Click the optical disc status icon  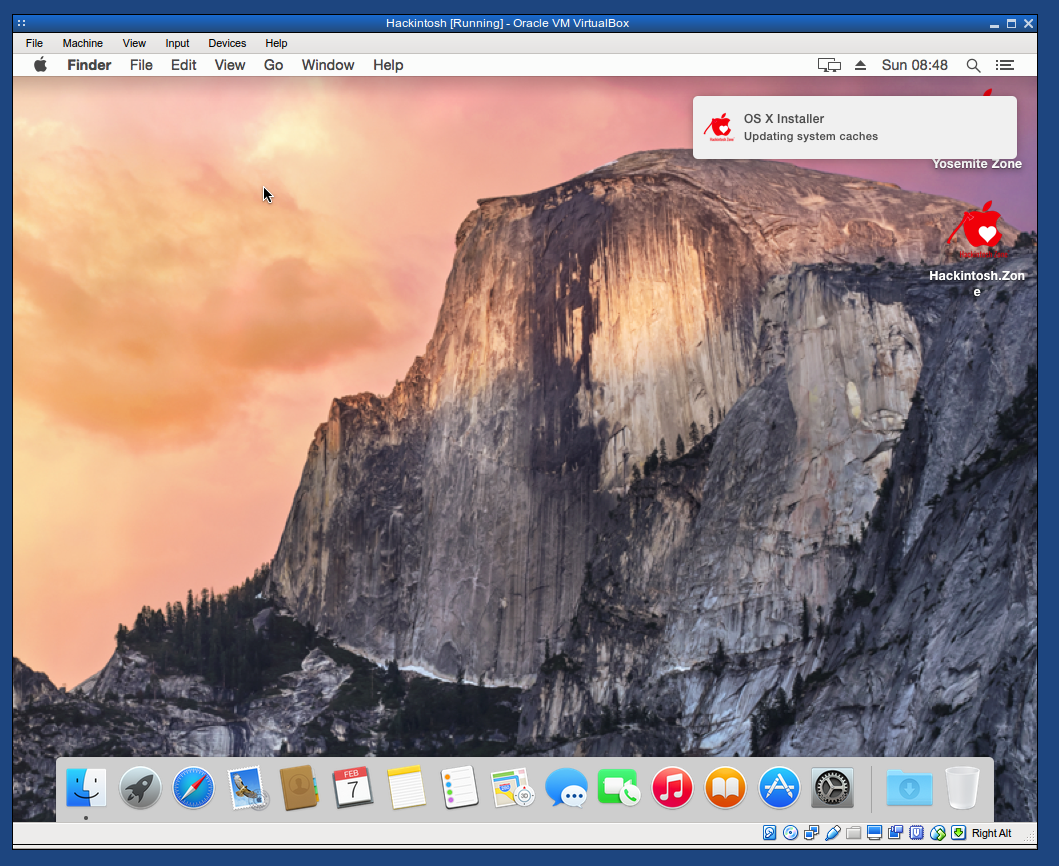pyautogui.click(x=790, y=833)
